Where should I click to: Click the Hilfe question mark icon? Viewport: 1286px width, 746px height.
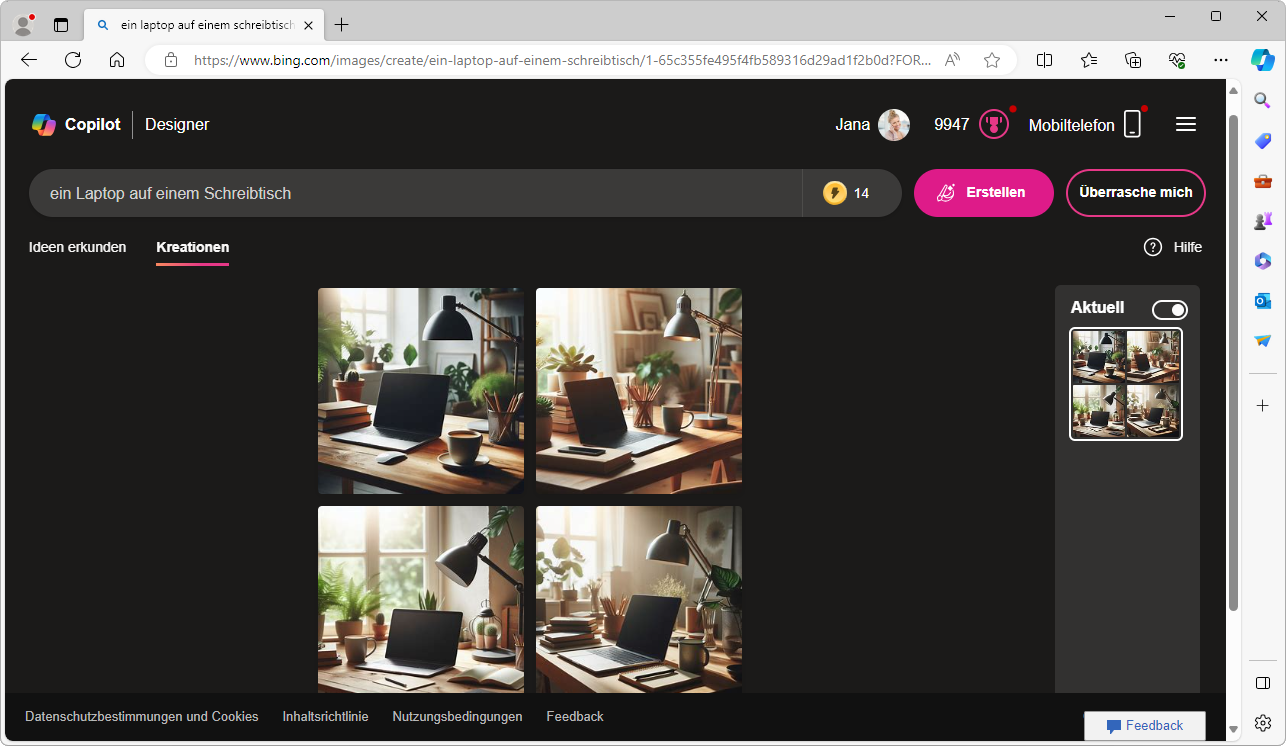[x=1153, y=247]
